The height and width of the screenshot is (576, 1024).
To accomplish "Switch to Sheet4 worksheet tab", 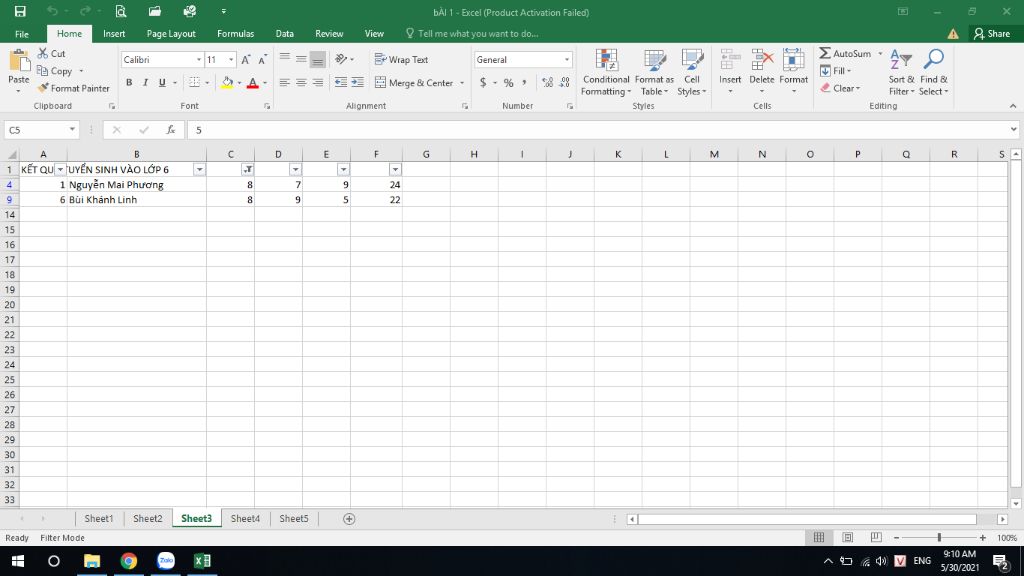I will [x=245, y=519].
